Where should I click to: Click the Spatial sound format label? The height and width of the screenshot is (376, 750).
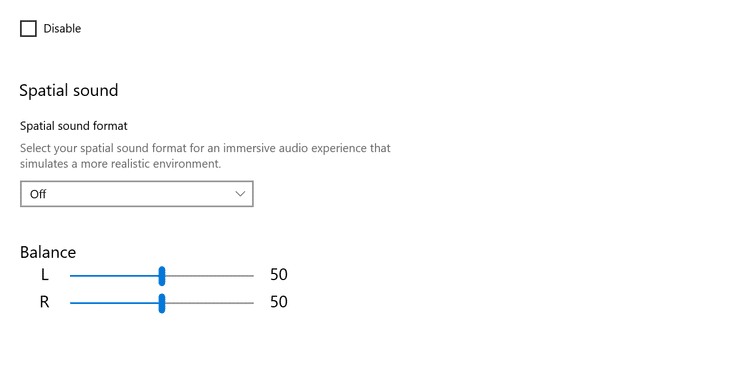tap(74, 126)
